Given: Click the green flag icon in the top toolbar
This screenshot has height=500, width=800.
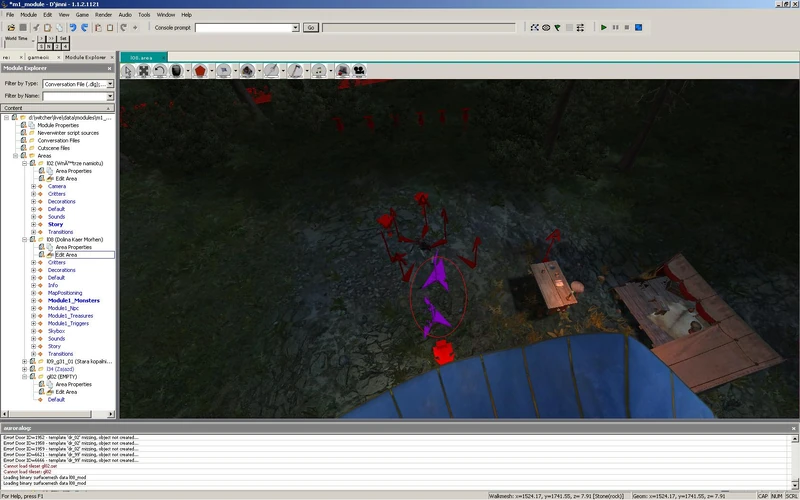Looking at the screenshot, I should [557, 28].
